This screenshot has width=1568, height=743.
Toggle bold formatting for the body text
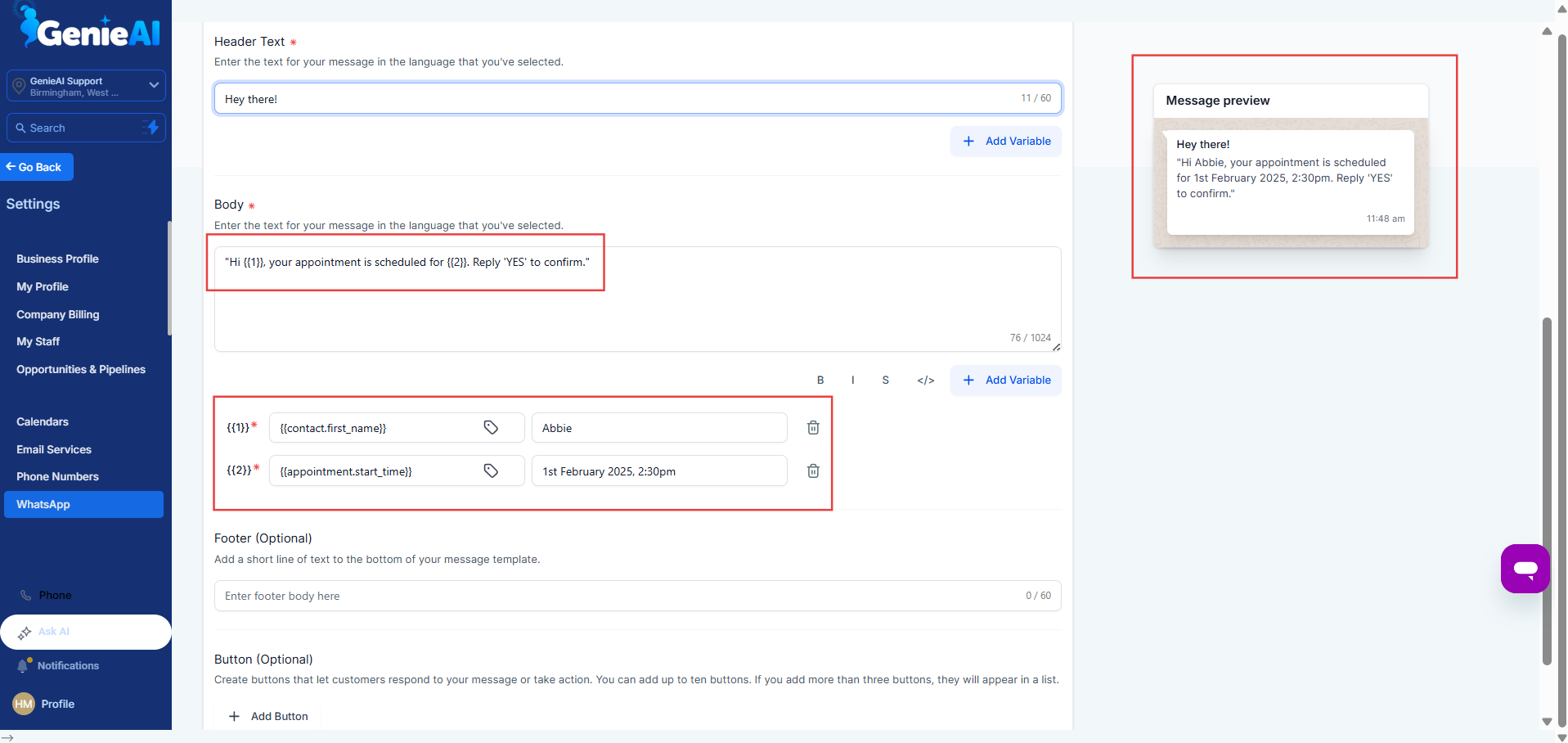(x=820, y=380)
